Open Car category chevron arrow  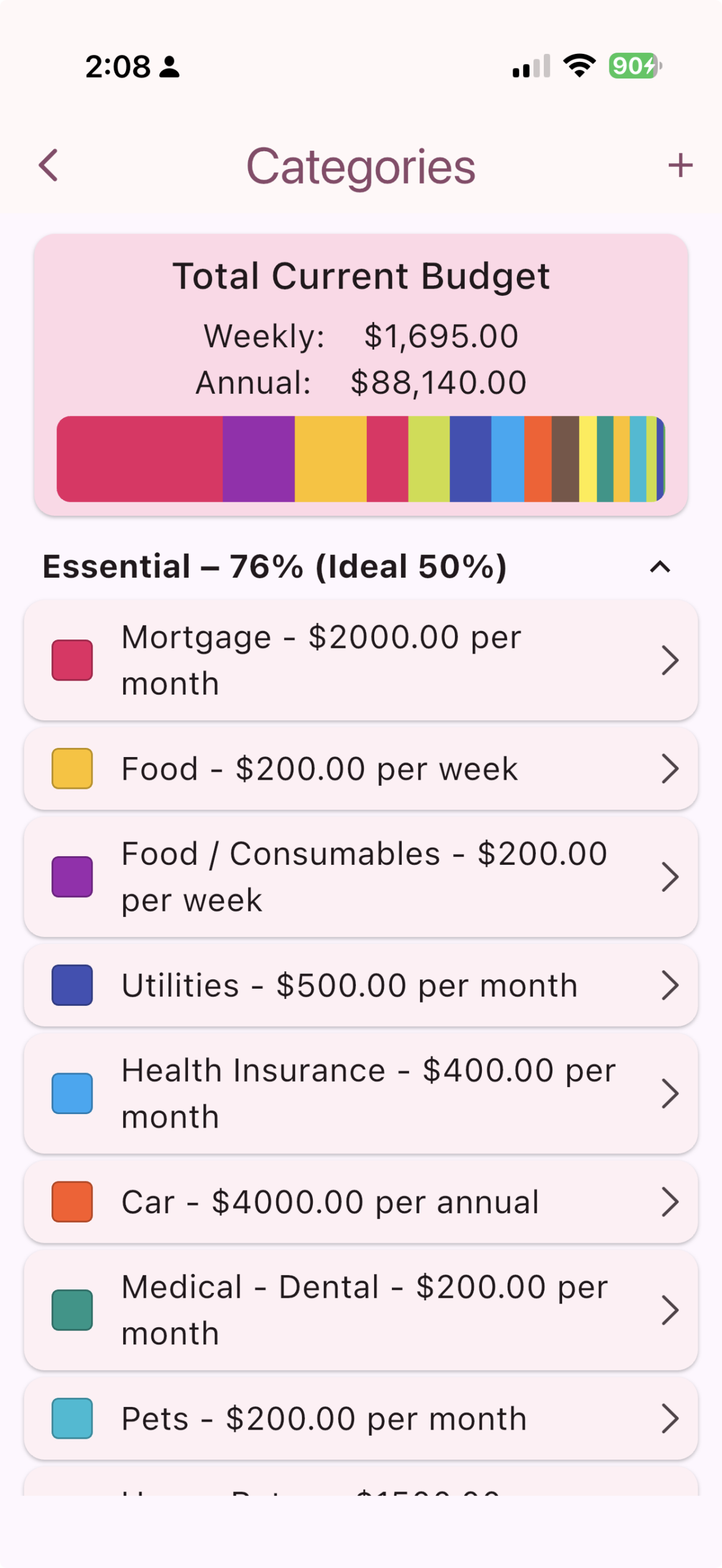point(670,1202)
